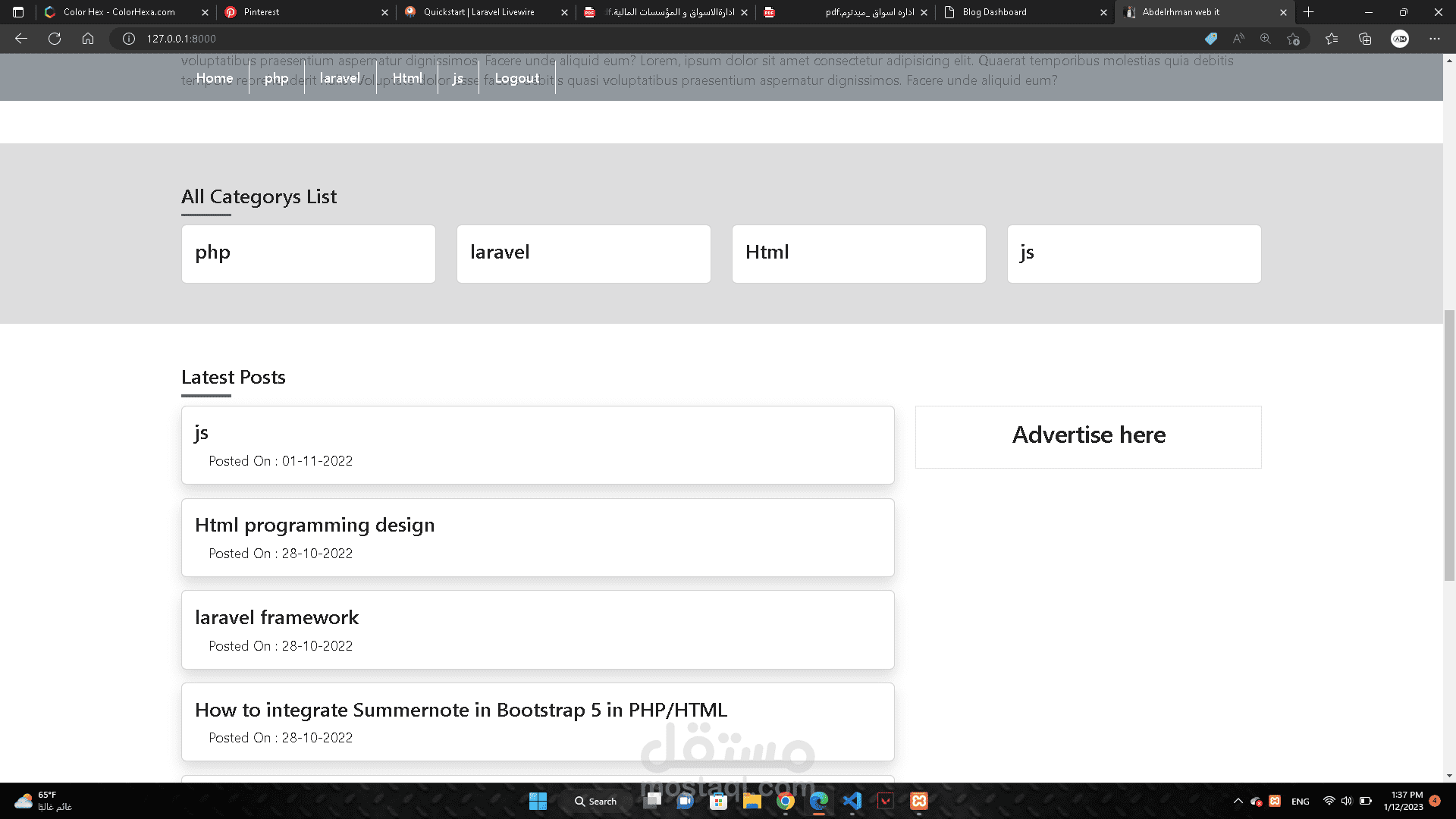Click the zoom magnifier icon in address bar

coord(1266,39)
